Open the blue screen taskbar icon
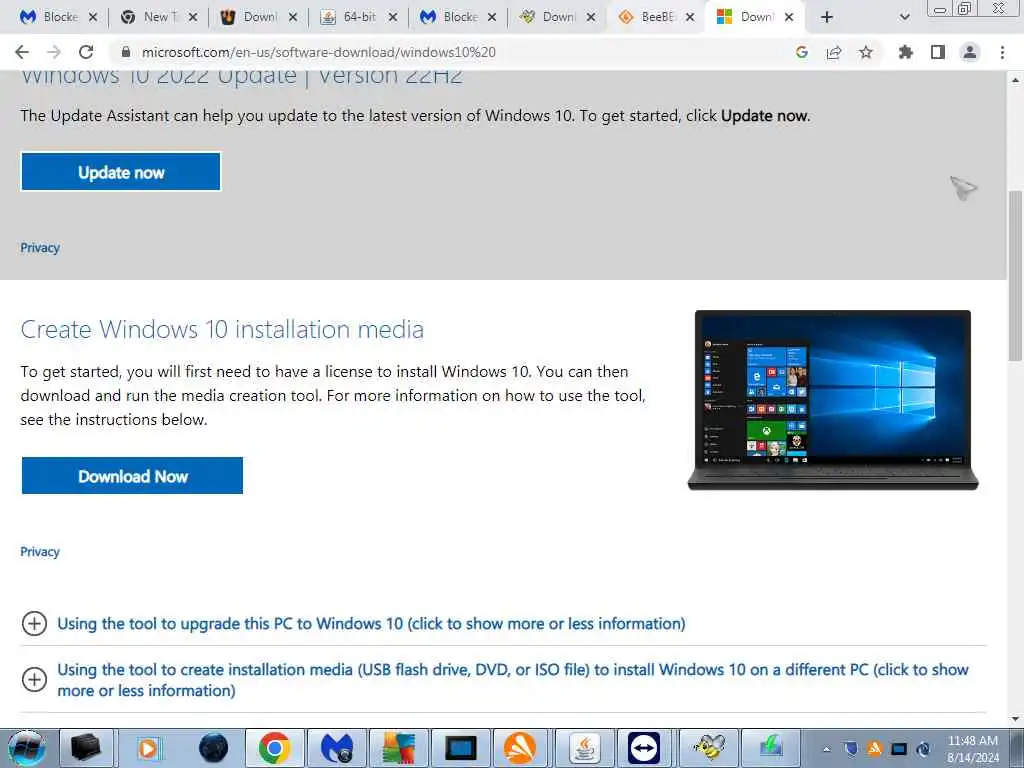Viewport: 1024px width, 768px height. pos(461,748)
